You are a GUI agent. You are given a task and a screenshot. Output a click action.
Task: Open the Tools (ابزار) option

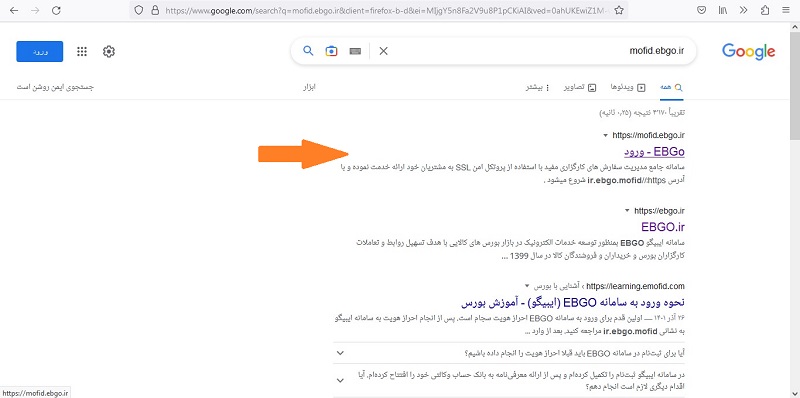coord(309,87)
